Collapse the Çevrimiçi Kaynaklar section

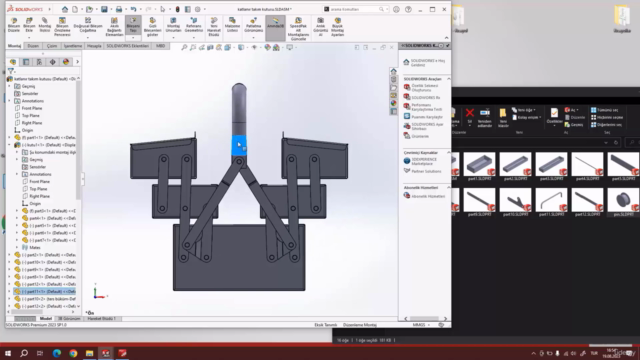[x=449, y=152]
